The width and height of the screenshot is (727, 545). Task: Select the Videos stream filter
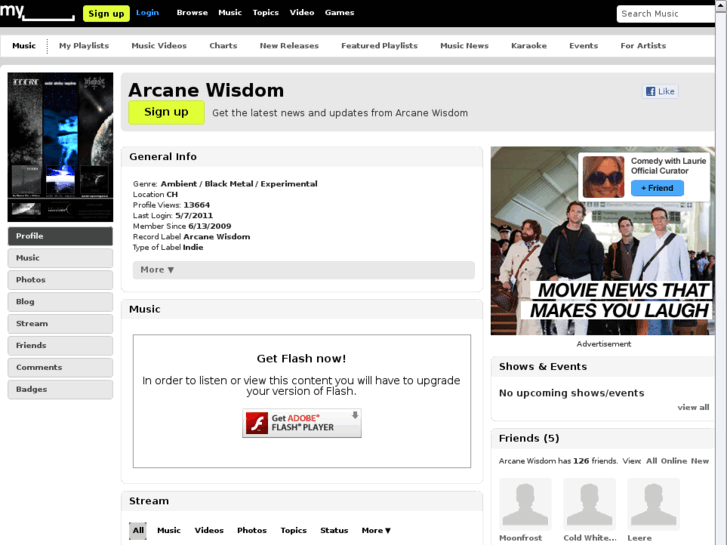[209, 530]
